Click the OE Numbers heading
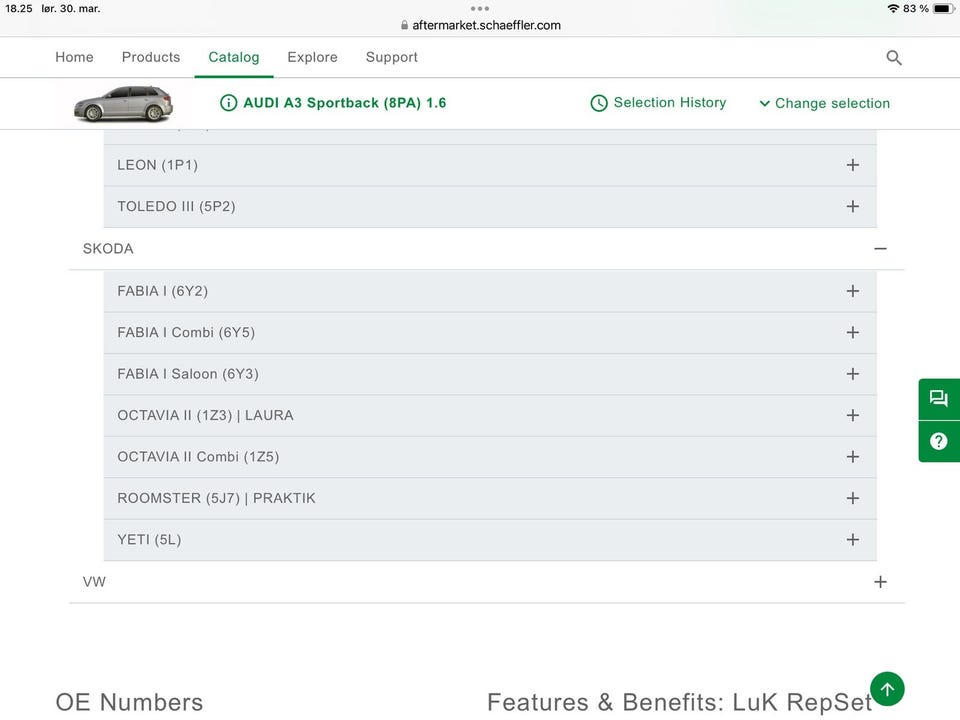This screenshot has width=960, height=720. coord(129,702)
